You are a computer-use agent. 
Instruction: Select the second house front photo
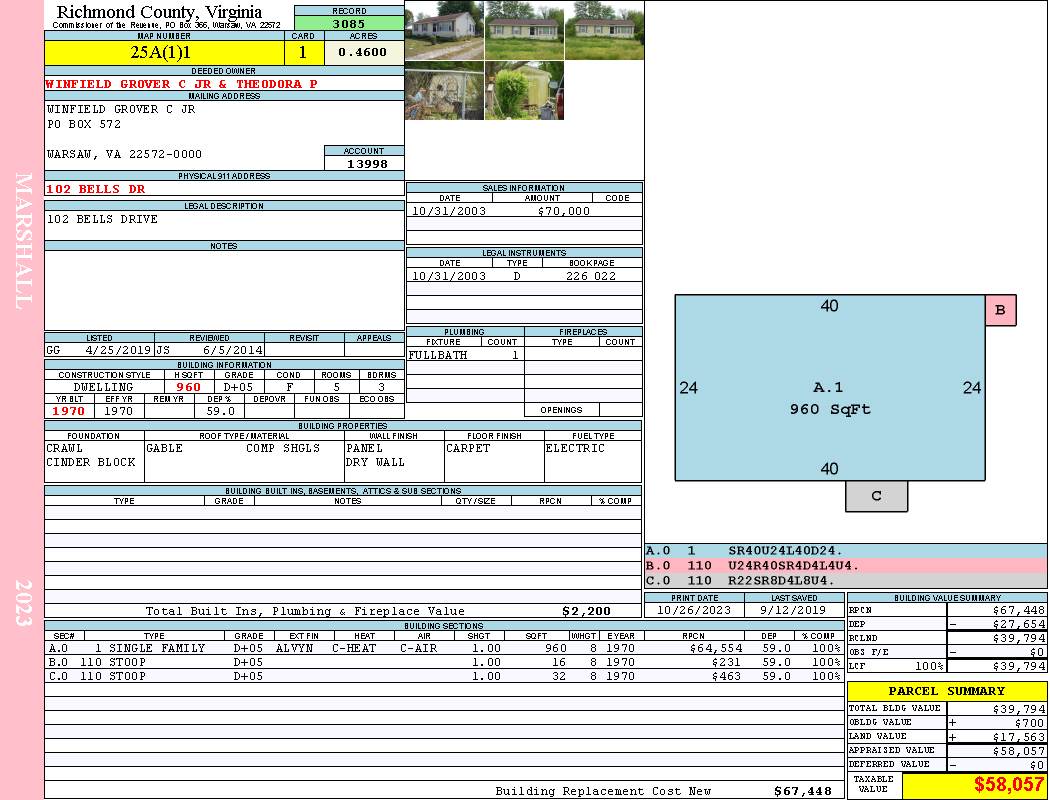(x=524, y=30)
